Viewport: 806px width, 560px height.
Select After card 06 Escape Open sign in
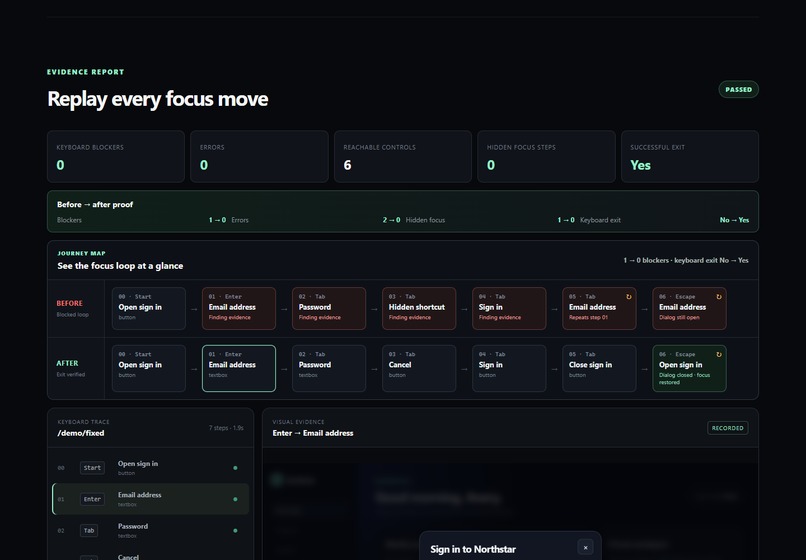pos(689,368)
